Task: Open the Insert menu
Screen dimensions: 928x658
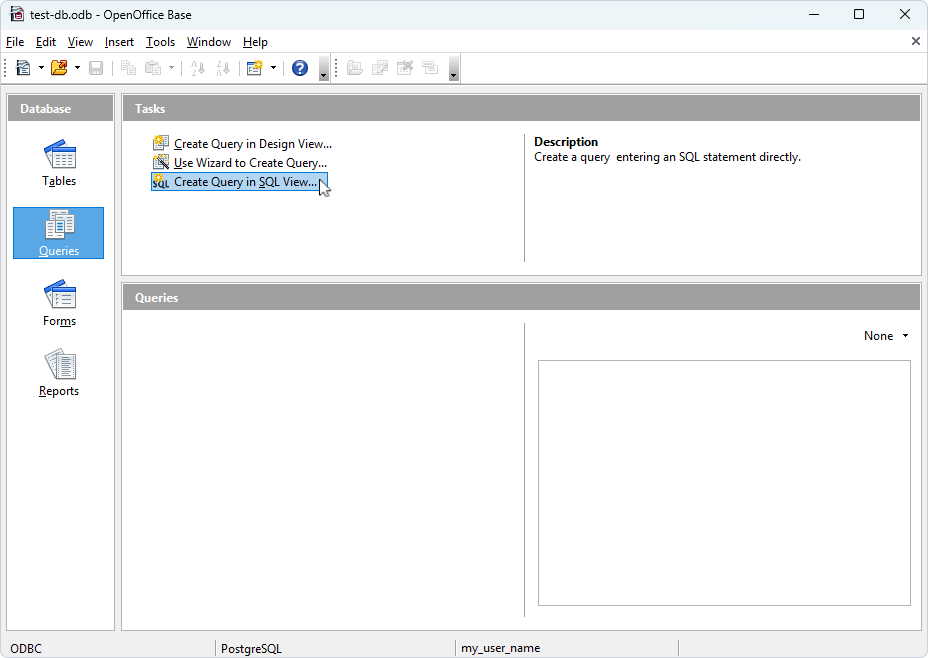Action: [119, 42]
